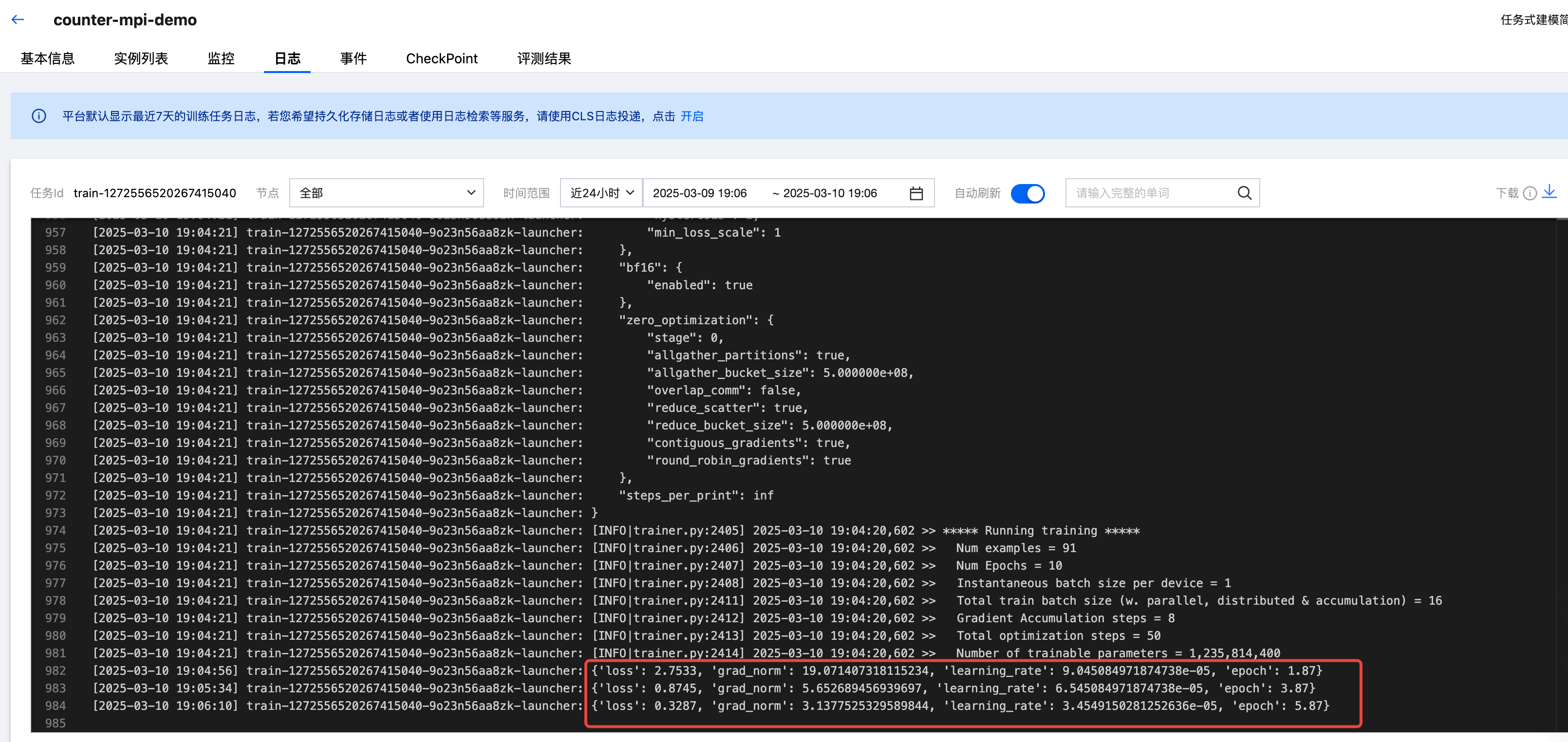
Task: Click the search magnifier icon
Action: [x=1244, y=193]
